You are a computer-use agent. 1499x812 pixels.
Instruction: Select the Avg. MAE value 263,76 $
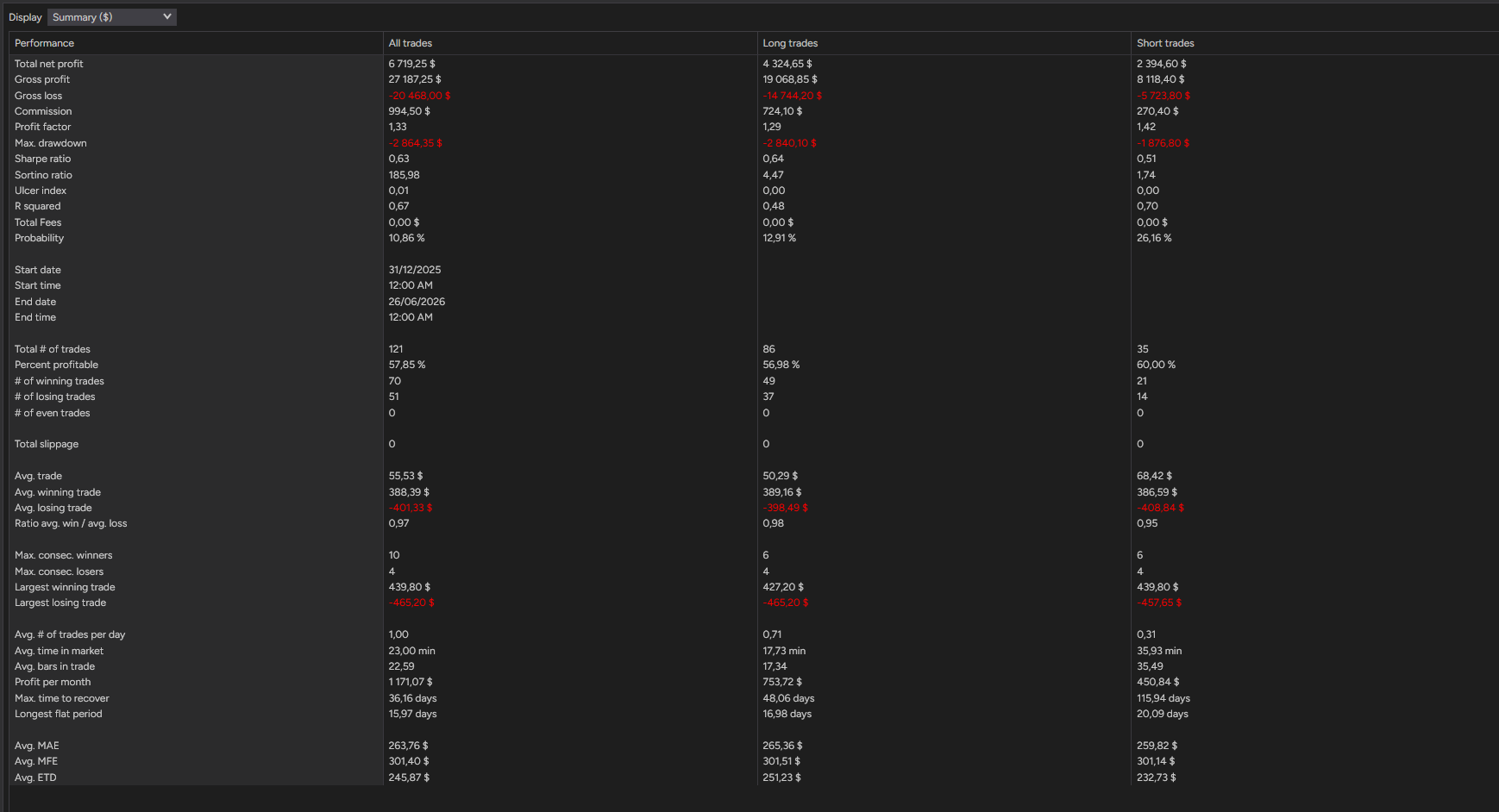(x=409, y=746)
